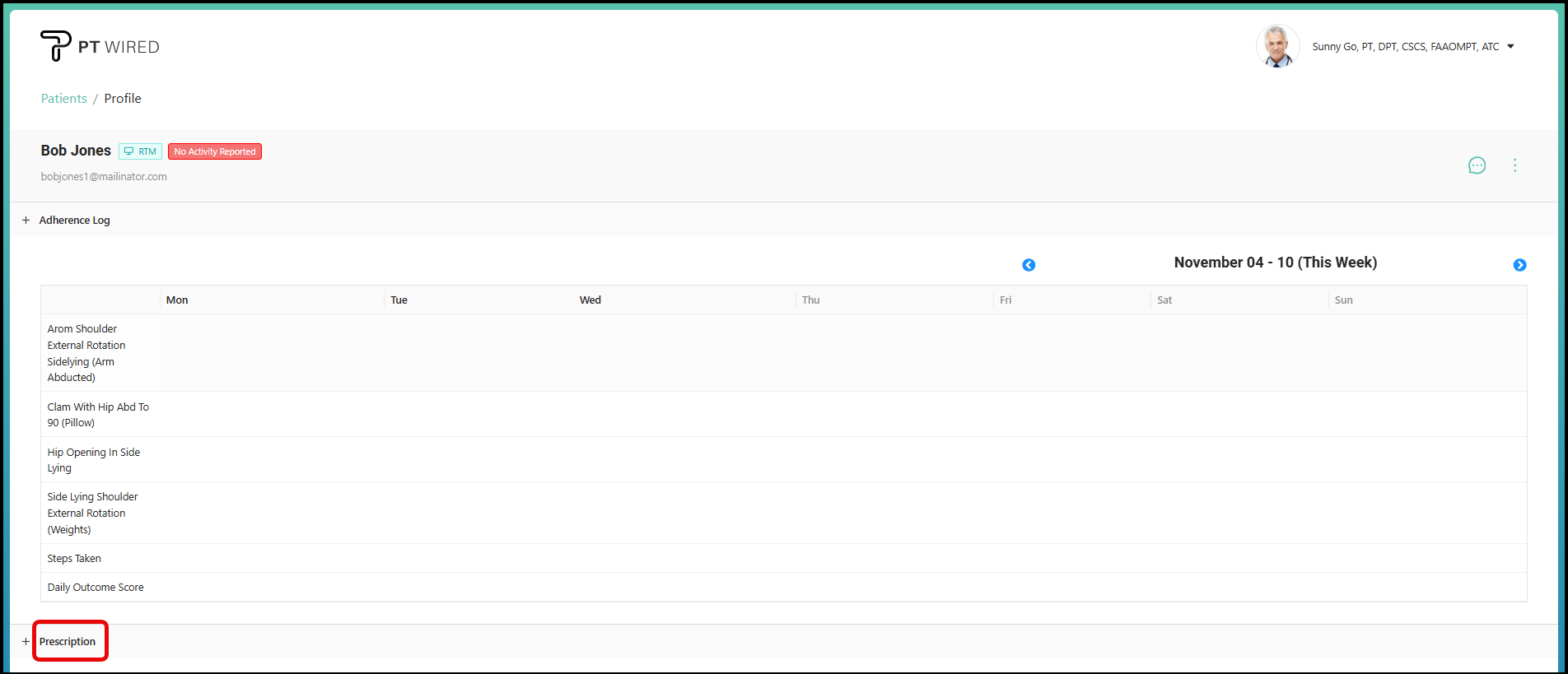1568x674 pixels.
Task: Click the PT Wired logo
Action: [100, 46]
